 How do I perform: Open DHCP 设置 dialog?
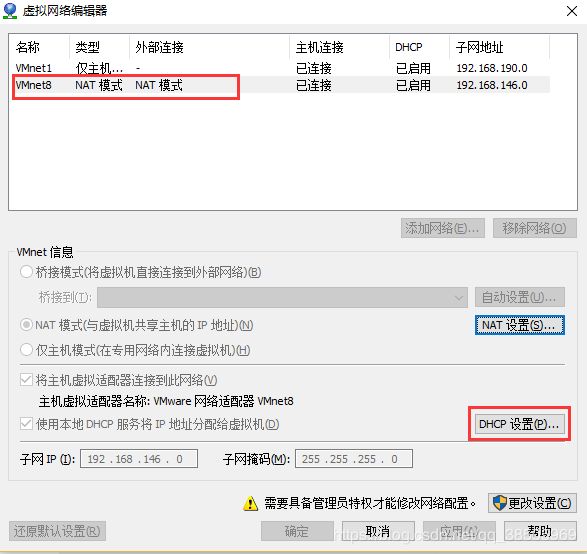520,424
